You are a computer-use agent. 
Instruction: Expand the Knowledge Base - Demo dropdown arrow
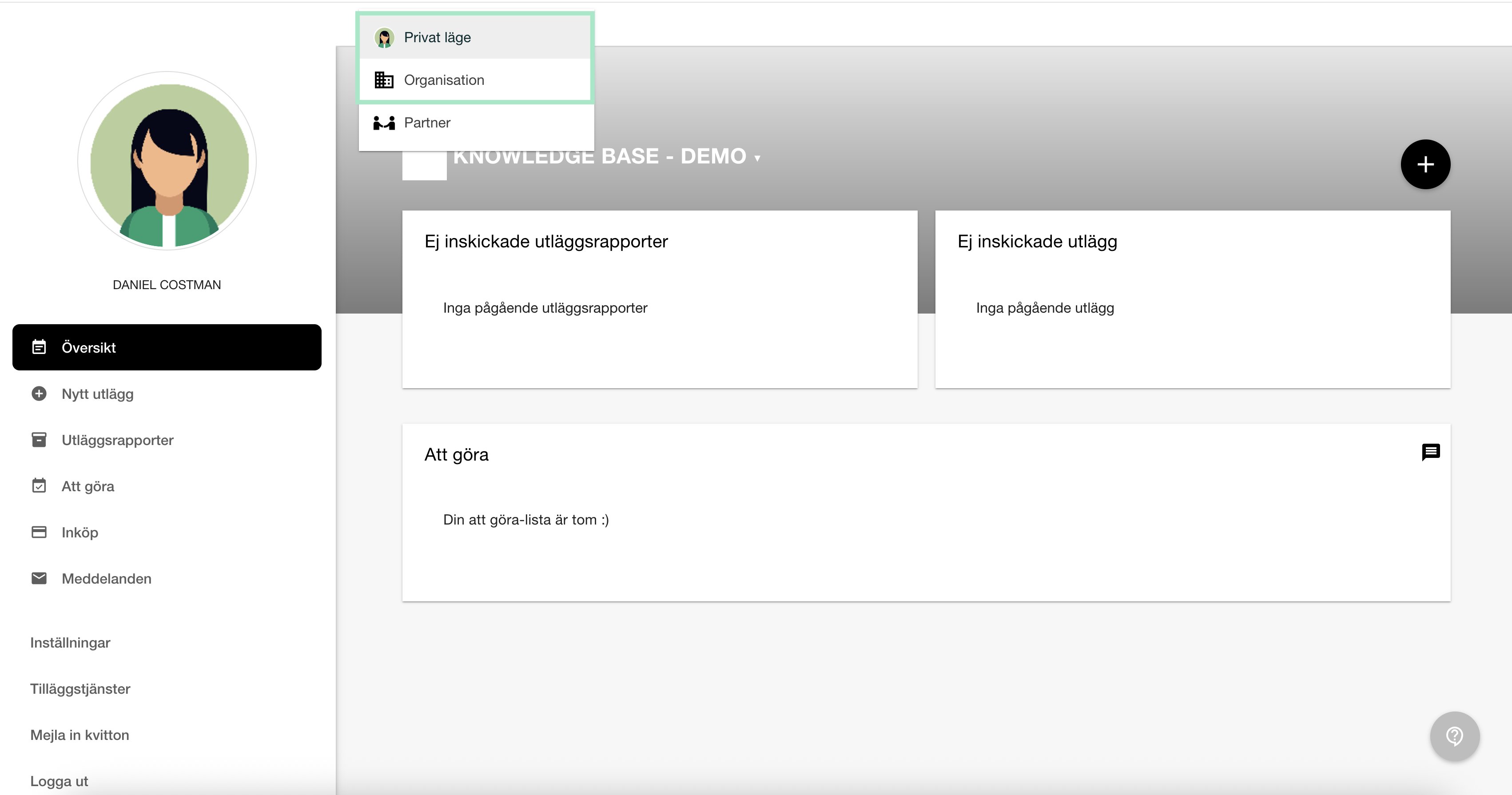click(757, 159)
